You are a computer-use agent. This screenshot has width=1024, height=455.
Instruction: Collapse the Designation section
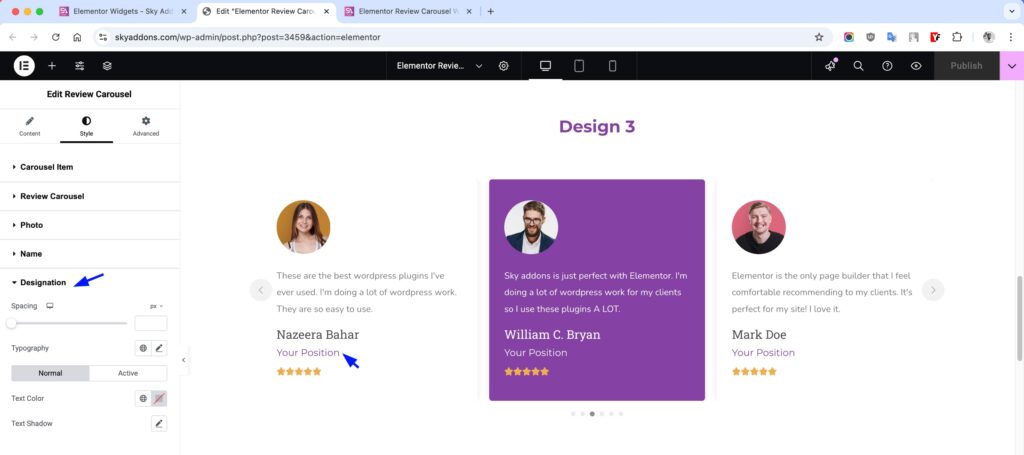(x=89, y=282)
